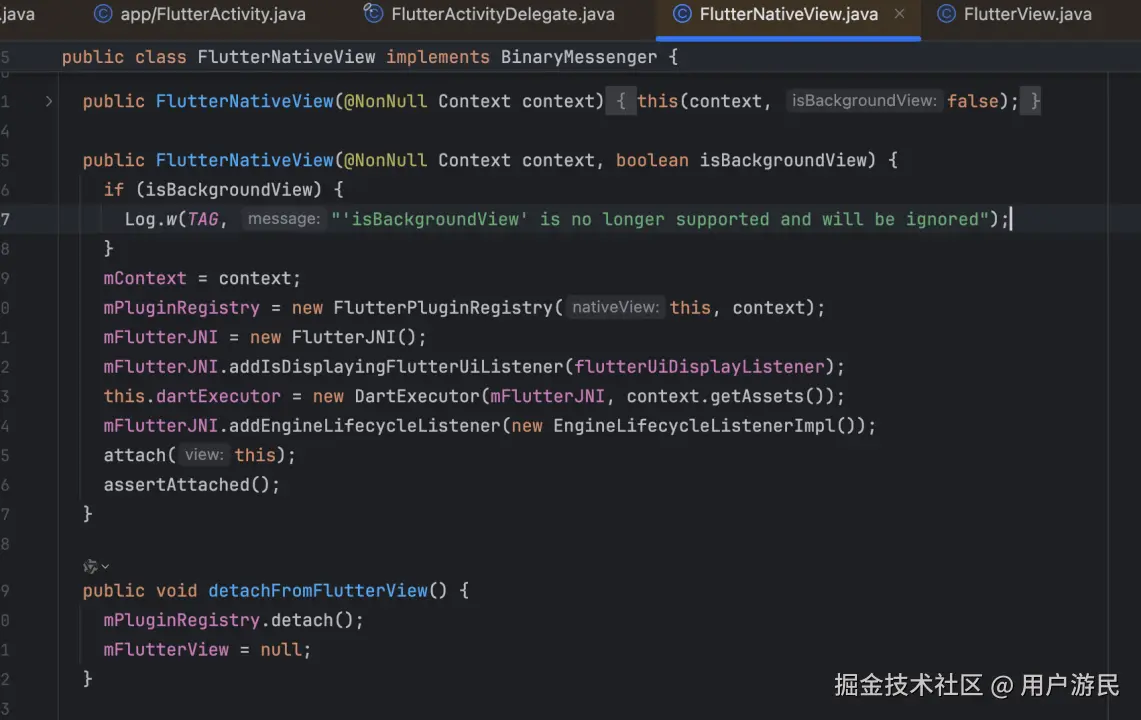Click addIsDisplayingFlutterUiListener method call
The width and height of the screenshot is (1141, 720).
pyautogui.click(x=396, y=366)
